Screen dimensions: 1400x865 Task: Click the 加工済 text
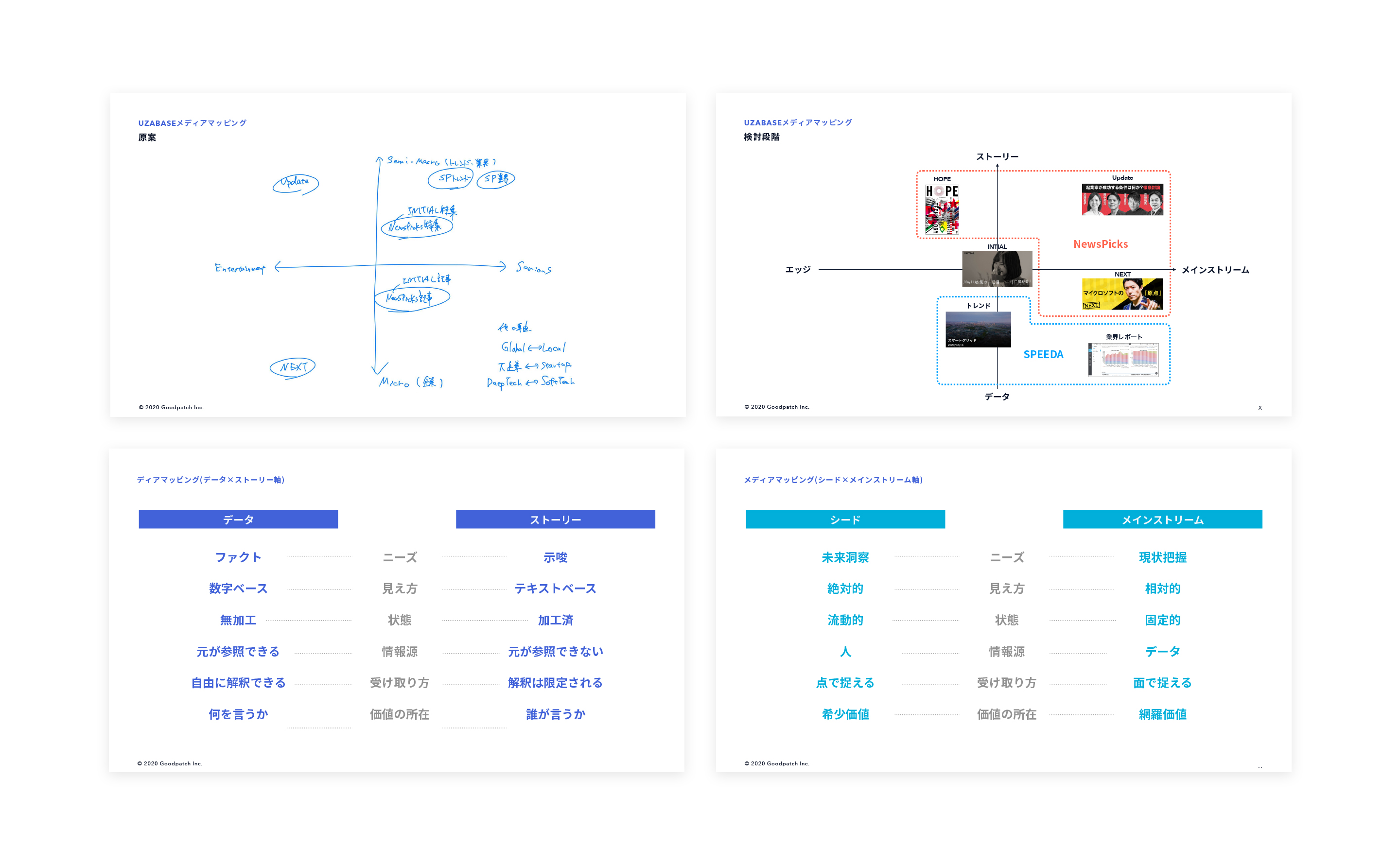click(x=555, y=620)
